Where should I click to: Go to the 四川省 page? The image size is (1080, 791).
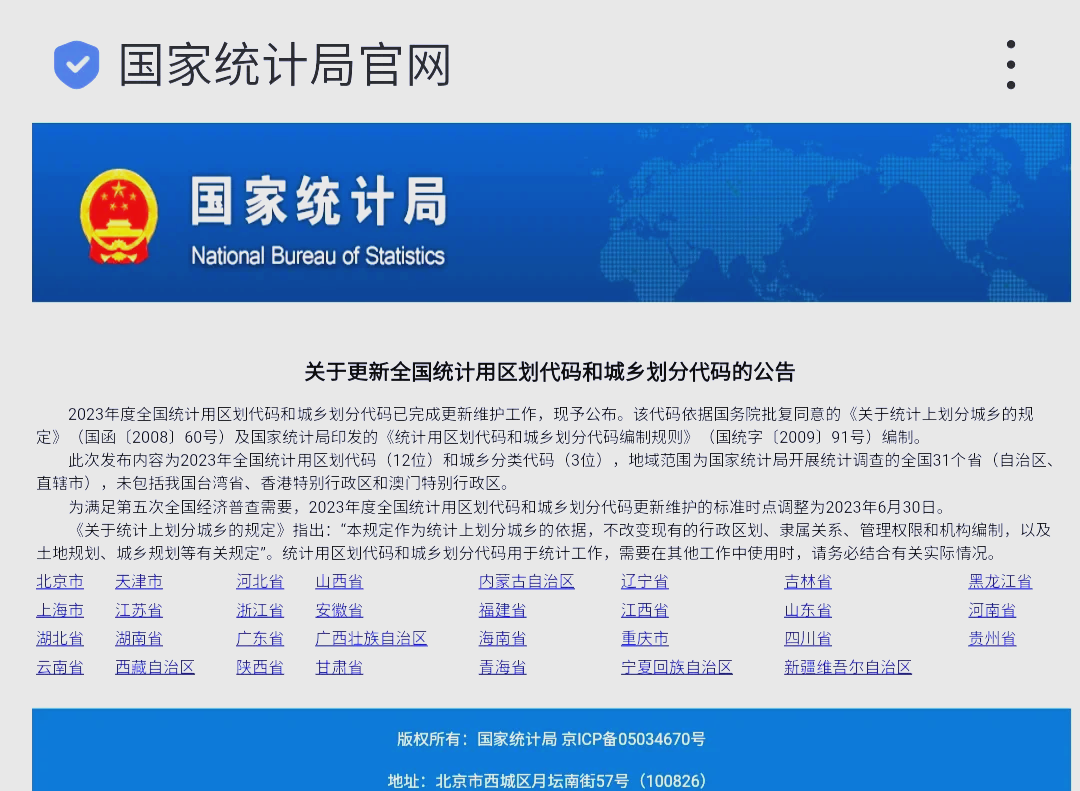(808, 639)
